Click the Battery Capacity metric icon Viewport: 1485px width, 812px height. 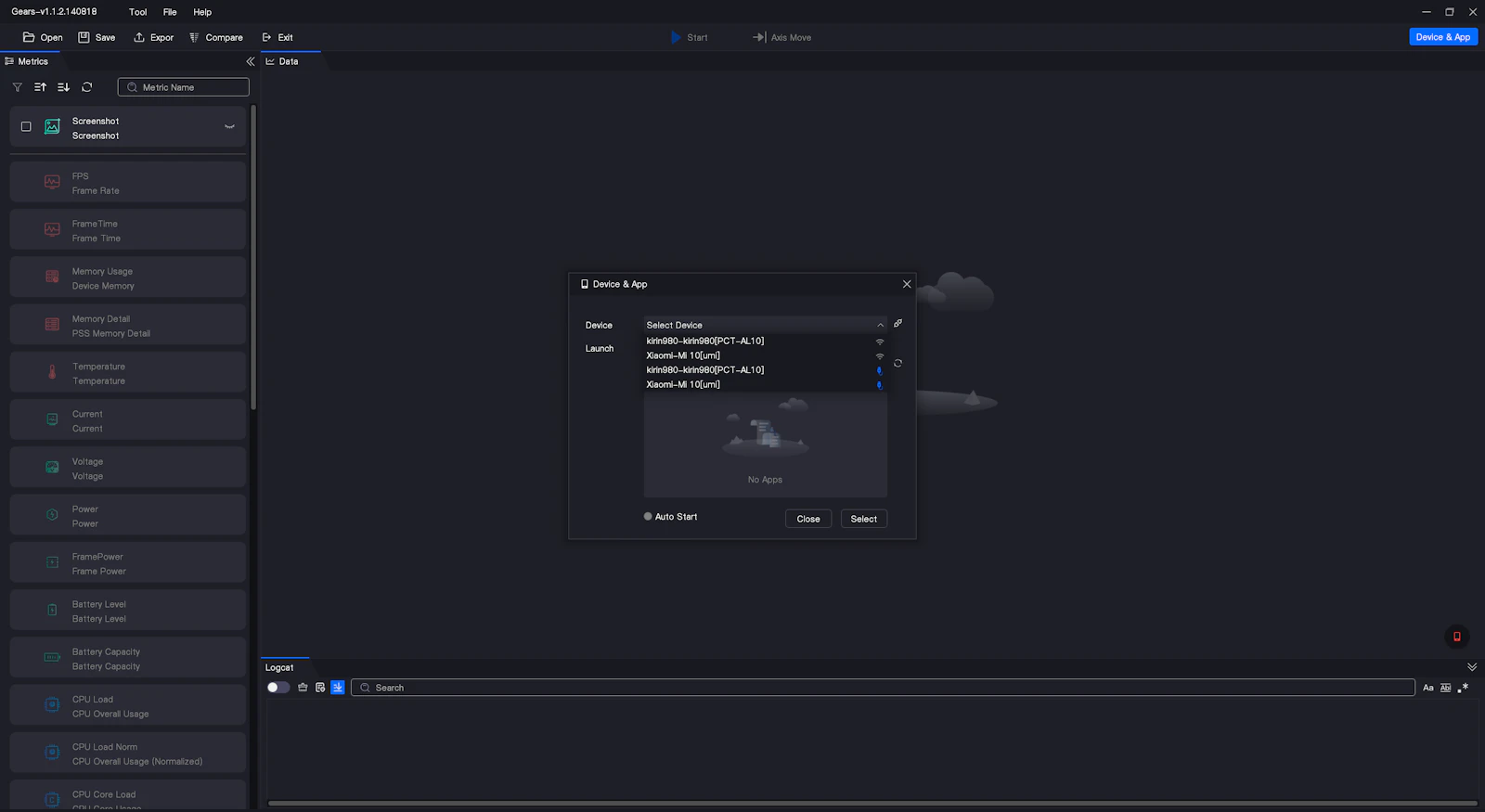[x=52, y=658]
